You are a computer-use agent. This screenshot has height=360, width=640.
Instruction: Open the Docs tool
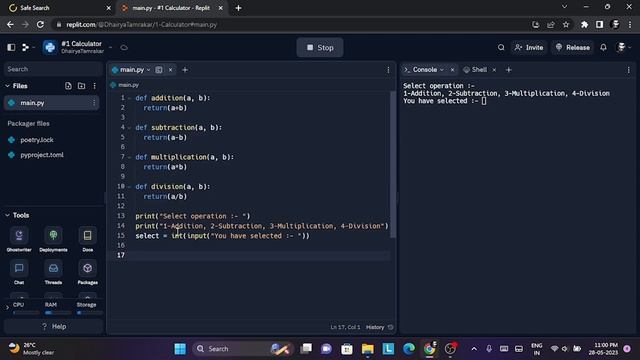pos(87,239)
